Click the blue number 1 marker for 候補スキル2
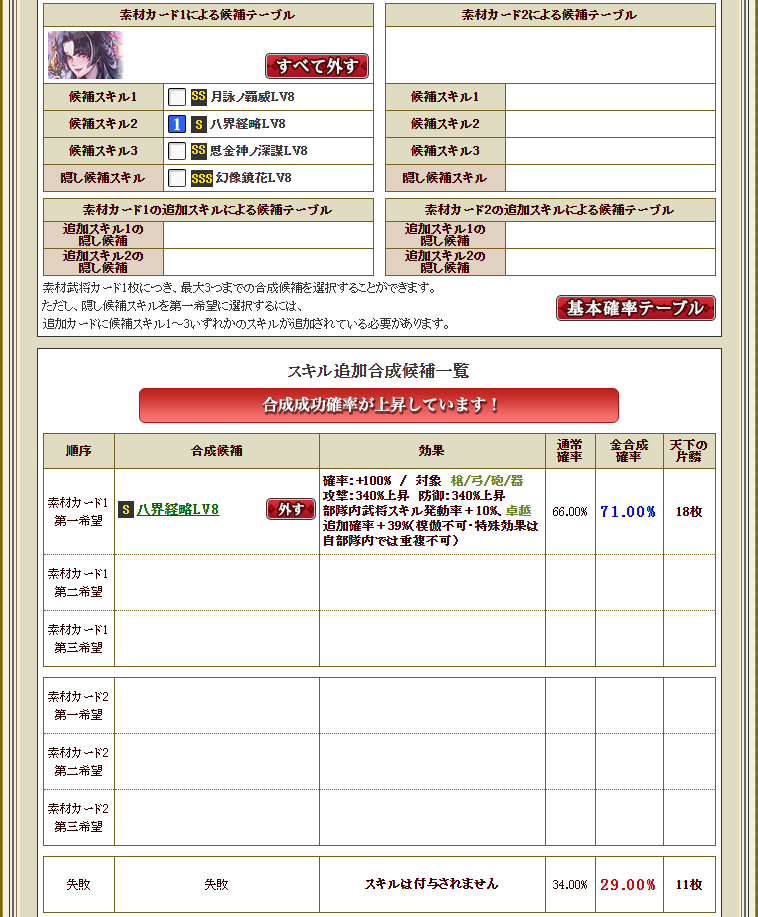The width and height of the screenshot is (758, 917). click(176, 124)
